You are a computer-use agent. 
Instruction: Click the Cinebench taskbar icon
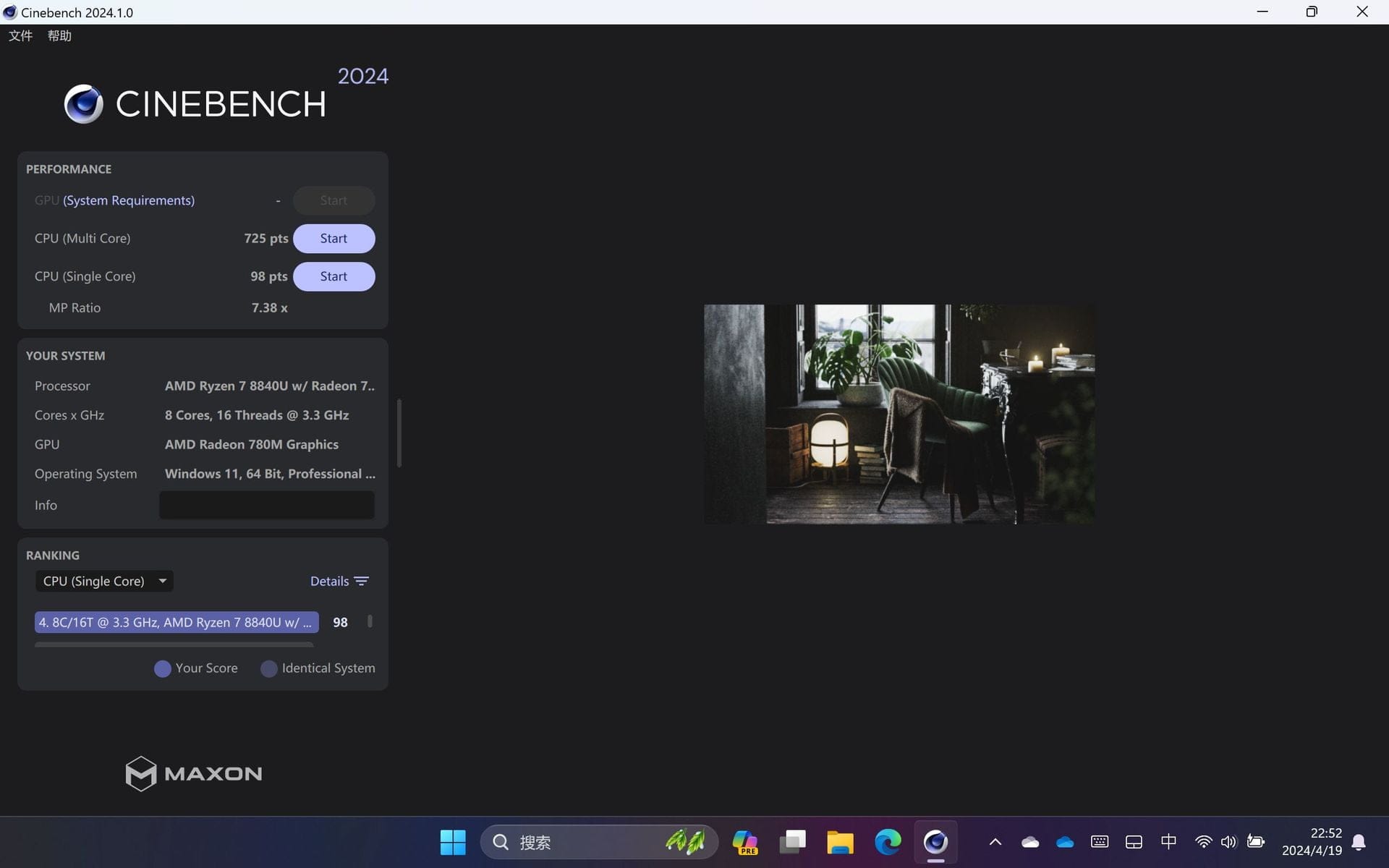coord(935,842)
